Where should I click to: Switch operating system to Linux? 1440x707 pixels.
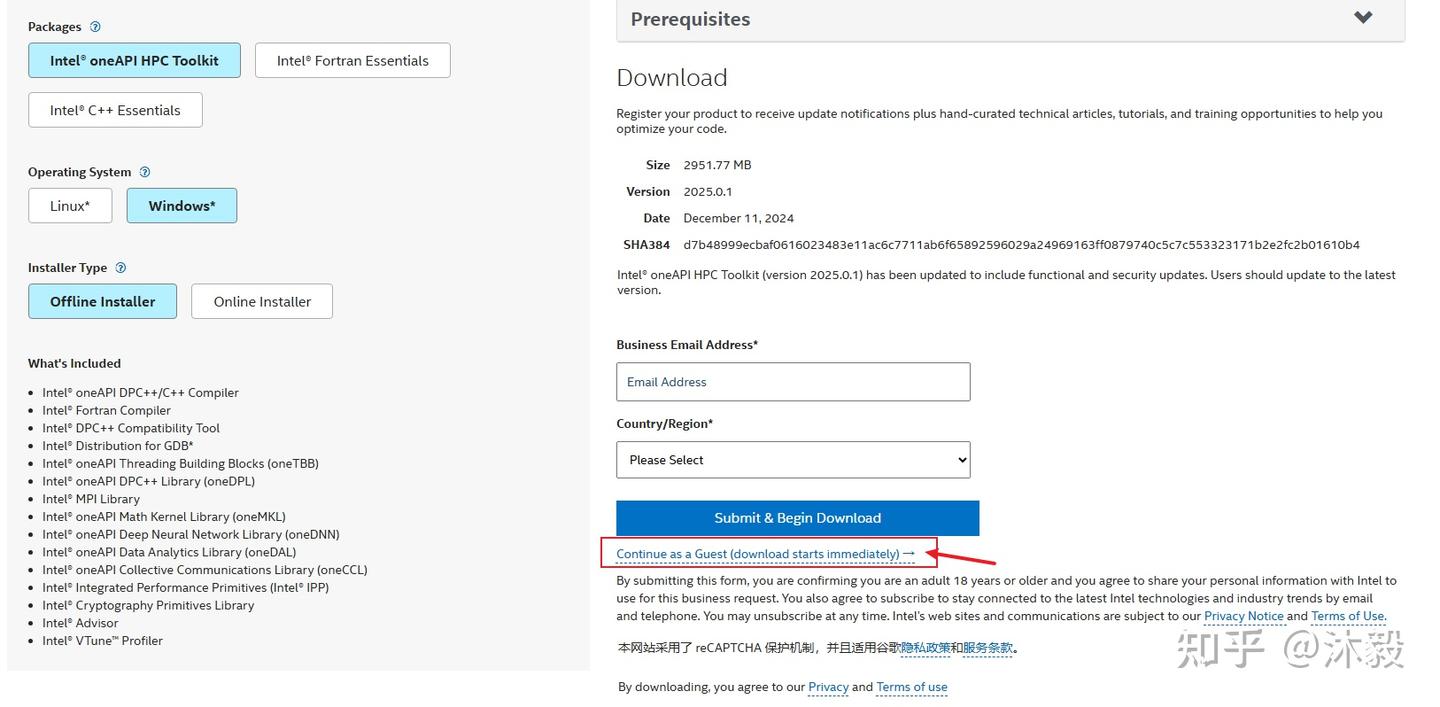(x=70, y=206)
